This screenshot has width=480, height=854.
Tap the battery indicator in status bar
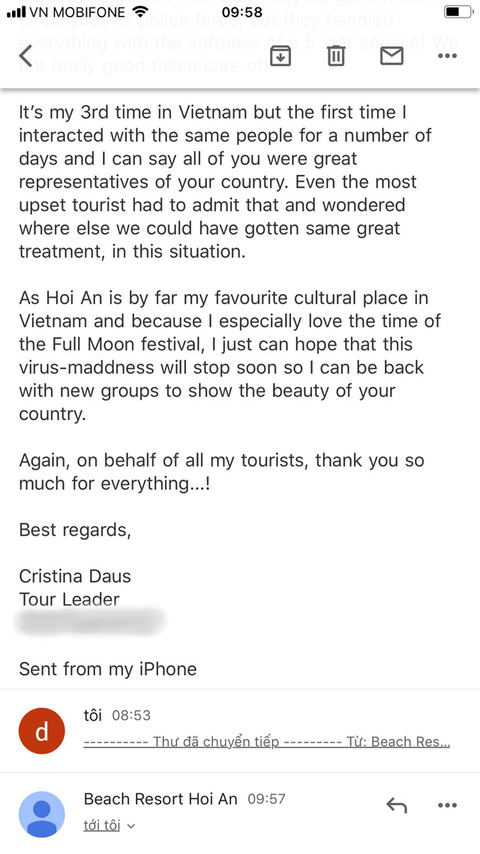[459, 11]
